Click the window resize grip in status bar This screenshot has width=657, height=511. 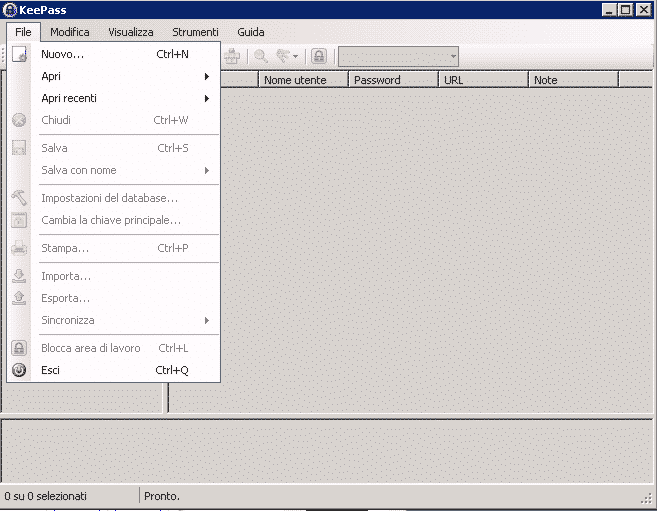coord(647,498)
